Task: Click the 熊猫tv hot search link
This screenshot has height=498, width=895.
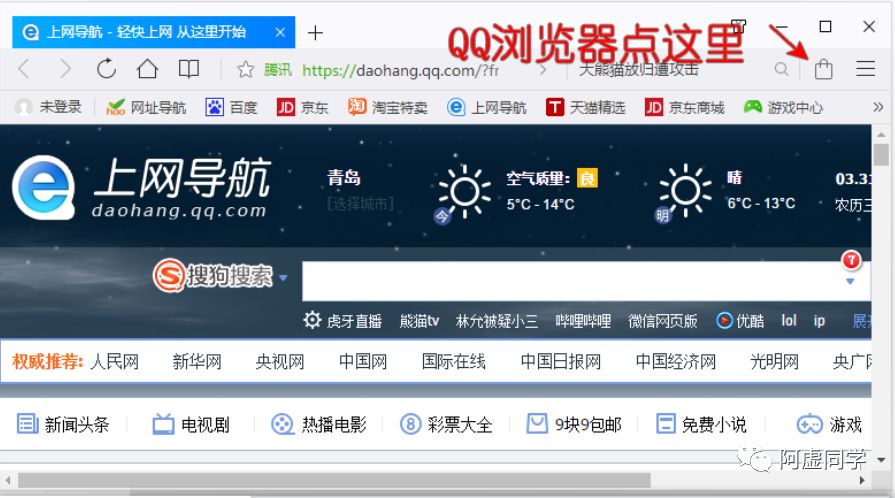Action: point(420,321)
